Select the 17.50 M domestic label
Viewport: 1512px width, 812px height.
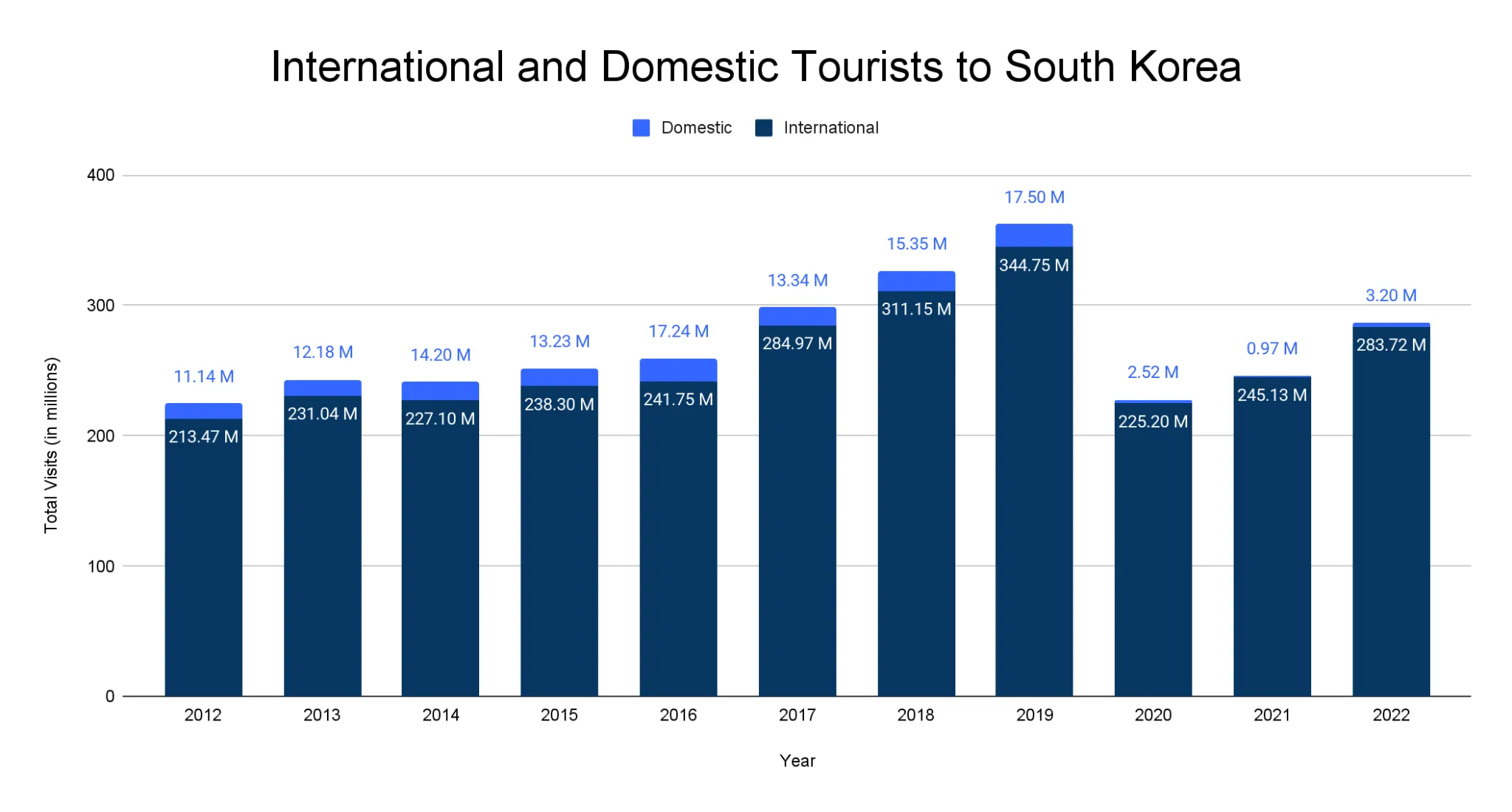pos(1034,197)
